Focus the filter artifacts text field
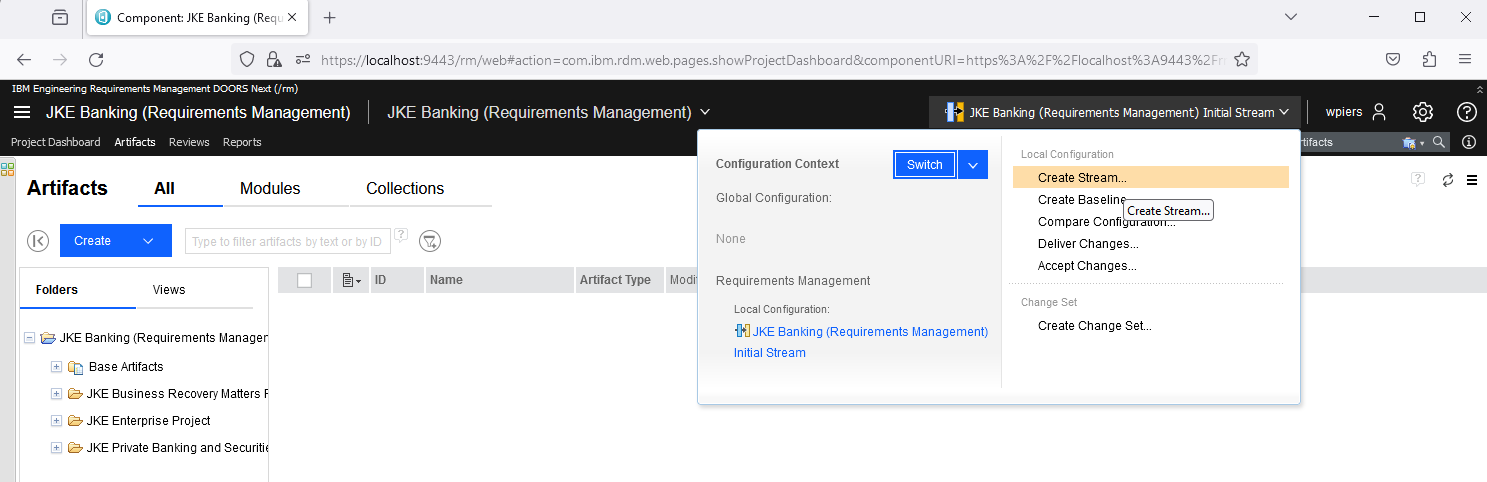The height and width of the screenshot is (482, 1487). pos(288,241)
